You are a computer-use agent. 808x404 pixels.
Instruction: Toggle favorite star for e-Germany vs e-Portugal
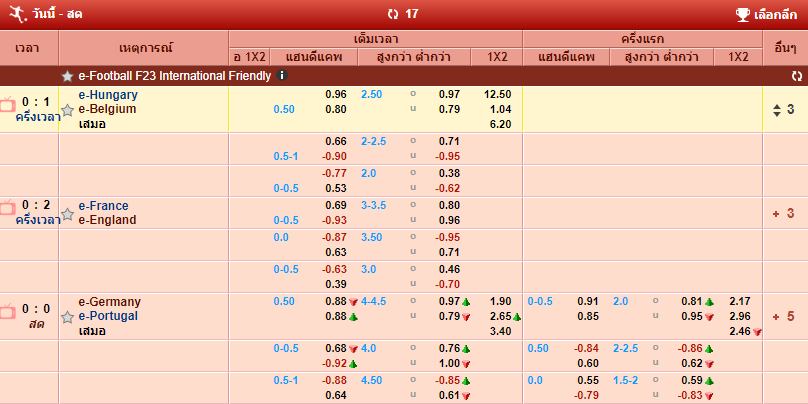tap(67, 317)
